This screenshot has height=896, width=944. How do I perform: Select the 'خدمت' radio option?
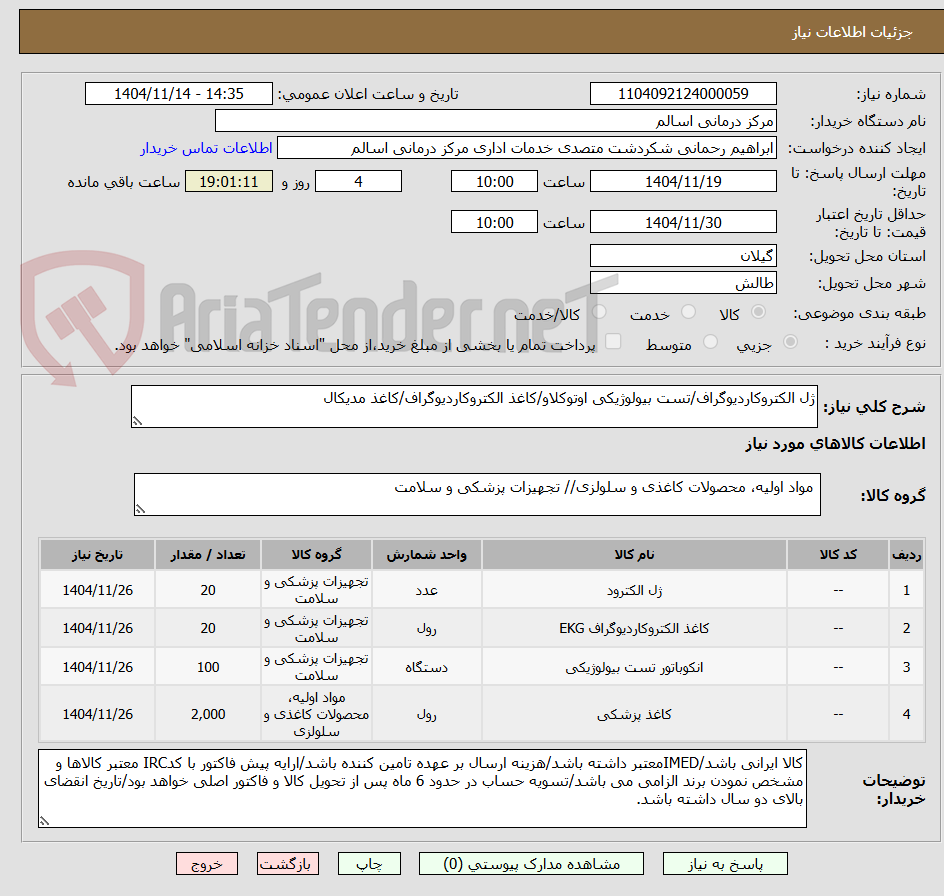[688, 311]
